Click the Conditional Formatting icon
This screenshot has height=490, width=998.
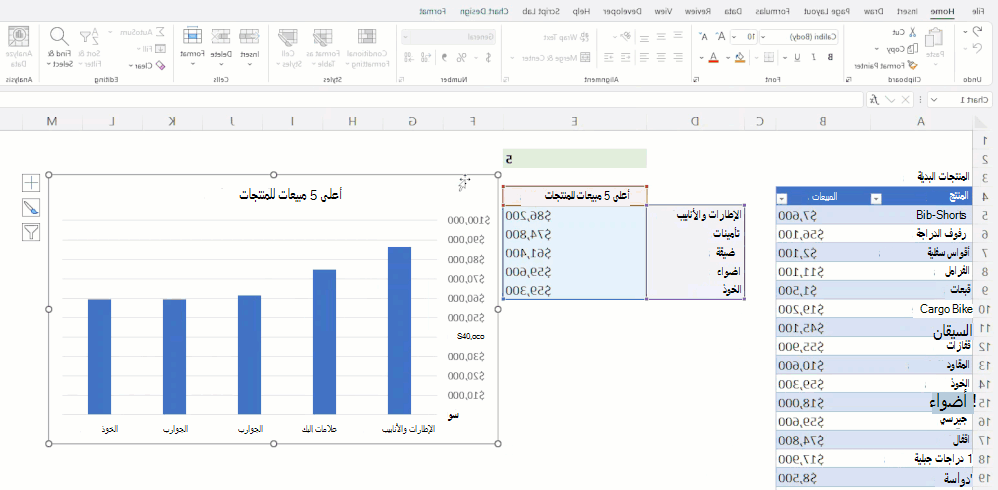click(x=367, y=36)
